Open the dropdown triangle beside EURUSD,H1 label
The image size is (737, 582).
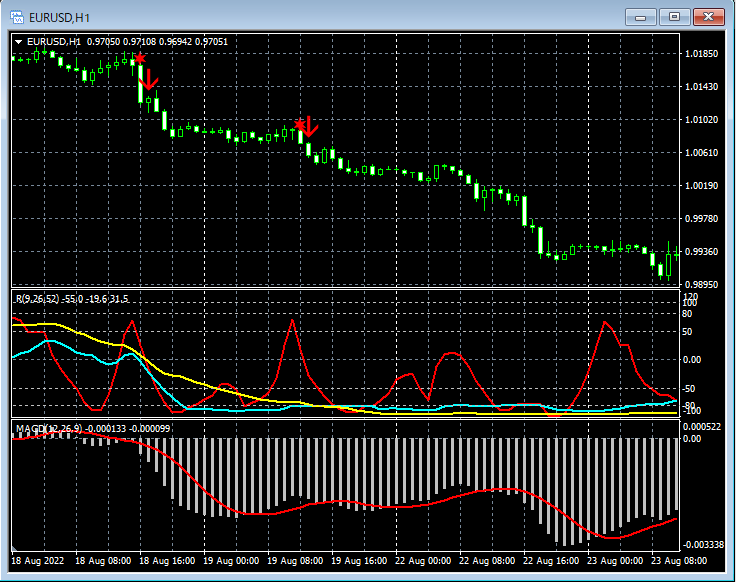[x=19, y=42]
